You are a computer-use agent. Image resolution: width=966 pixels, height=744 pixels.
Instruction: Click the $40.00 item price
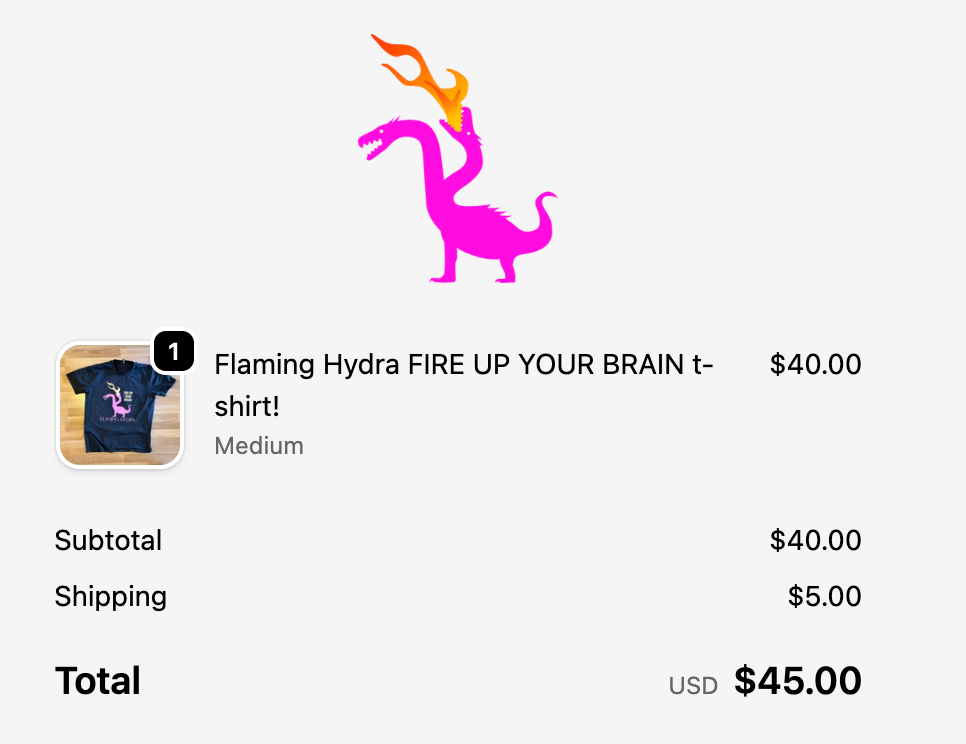pyautogui.click(x=815, y=364)
